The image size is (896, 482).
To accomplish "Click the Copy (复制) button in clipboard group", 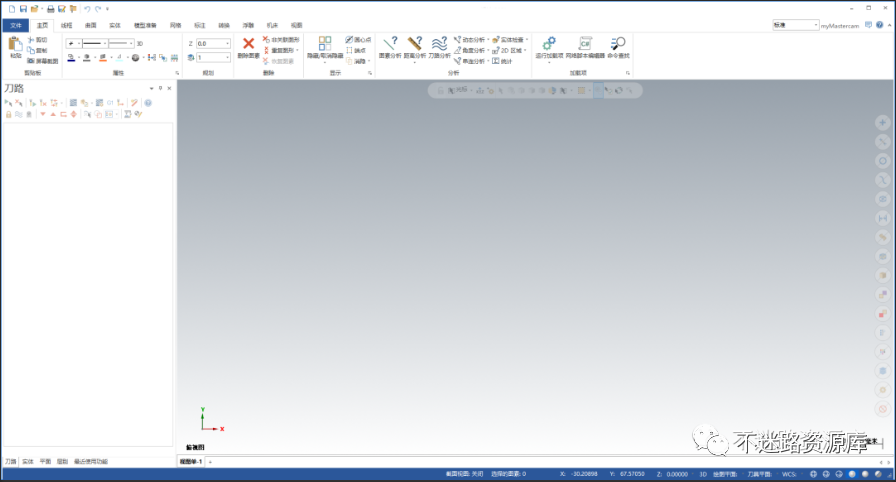I will pyautogui.click(x=38, y=50).
